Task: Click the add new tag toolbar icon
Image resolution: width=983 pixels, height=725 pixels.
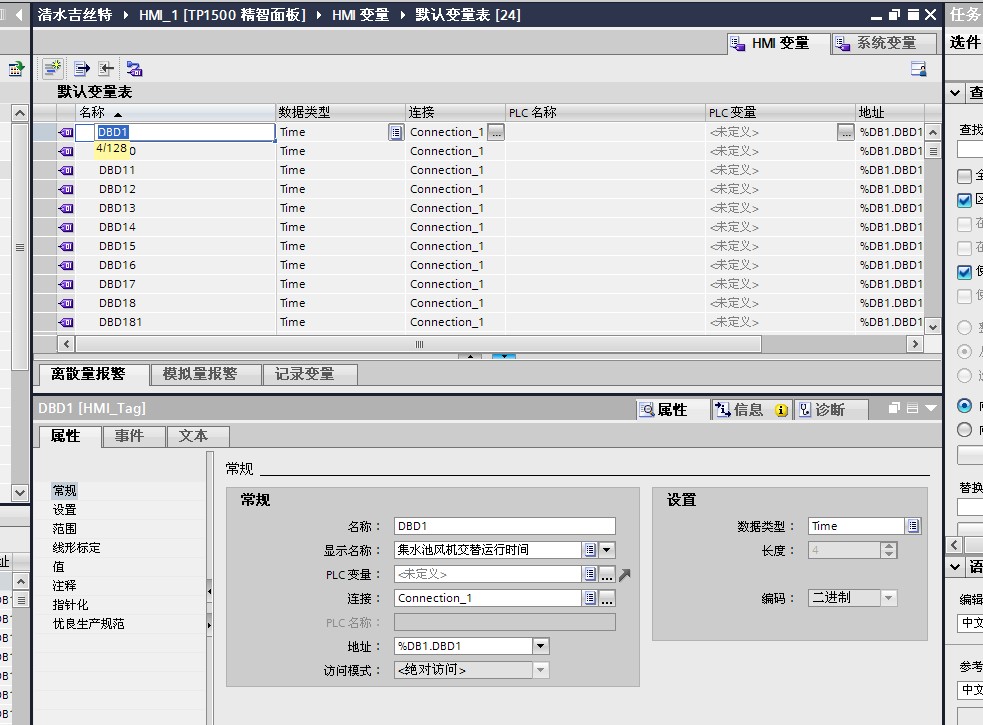Action: [x=53, y=68]
